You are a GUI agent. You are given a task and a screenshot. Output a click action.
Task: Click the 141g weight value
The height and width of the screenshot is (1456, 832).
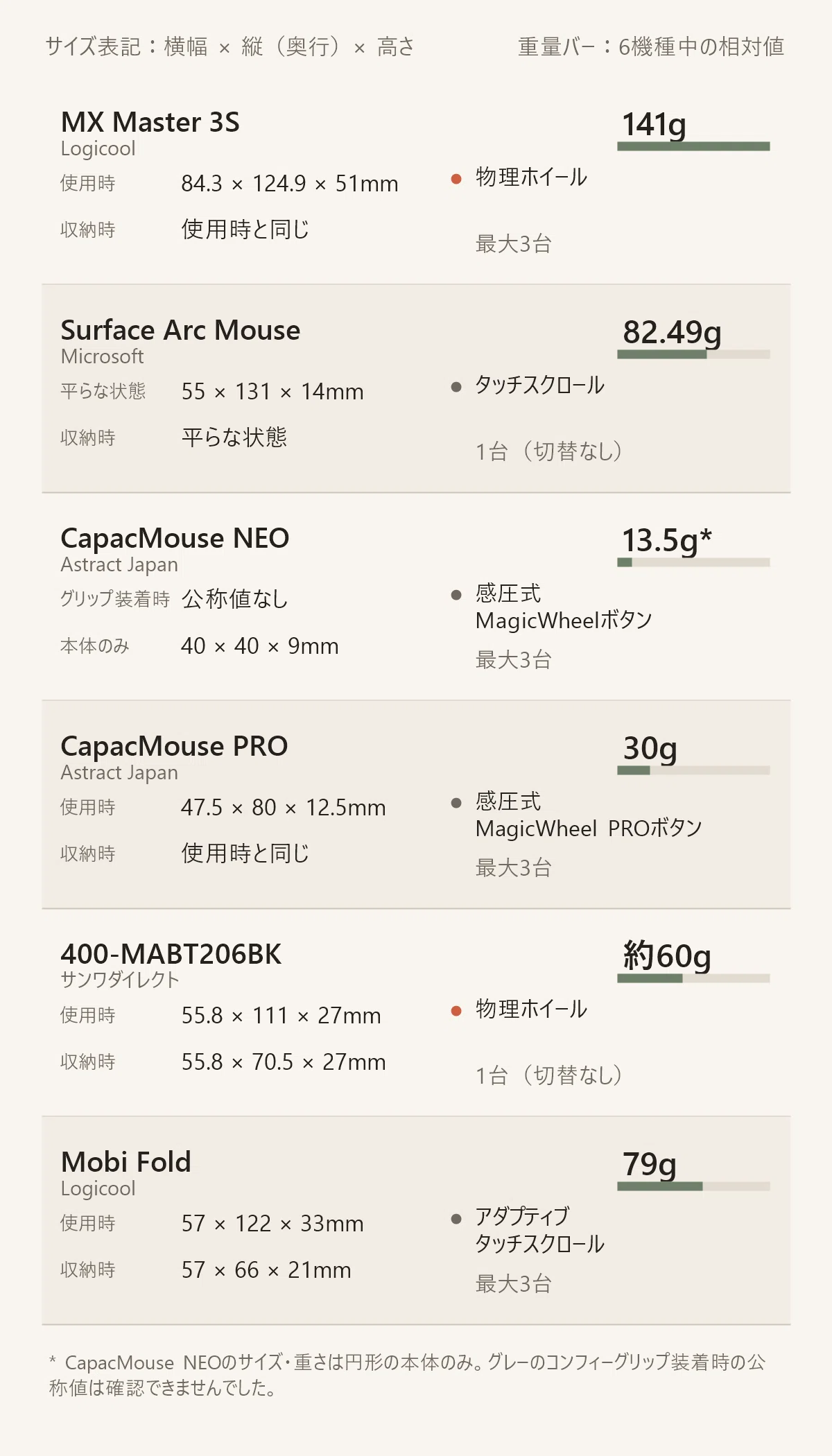click(x=655, y=125)
